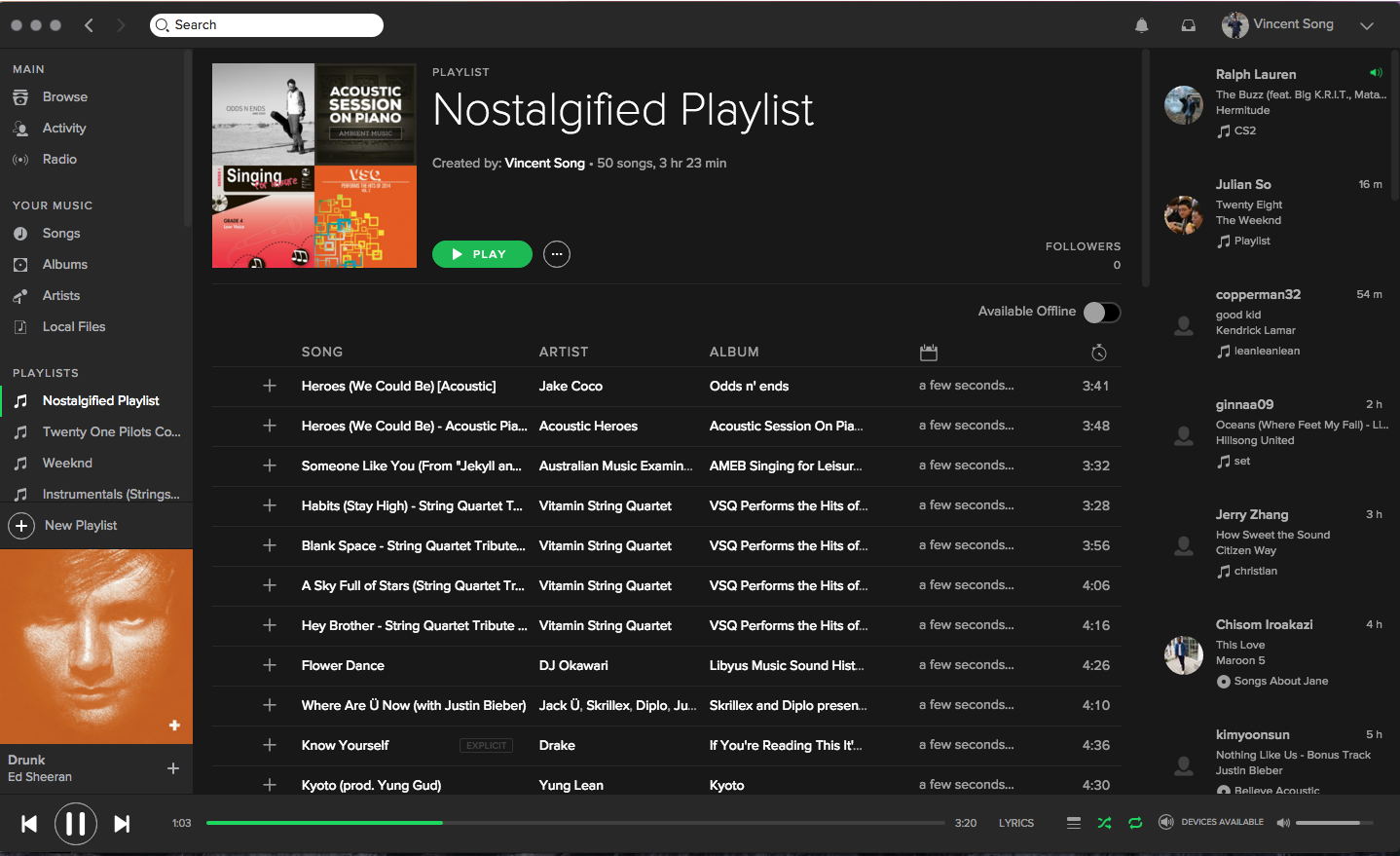Expand the Vincent Song account dropdown
The image size is (1400, 856).
coord(1367,26)
